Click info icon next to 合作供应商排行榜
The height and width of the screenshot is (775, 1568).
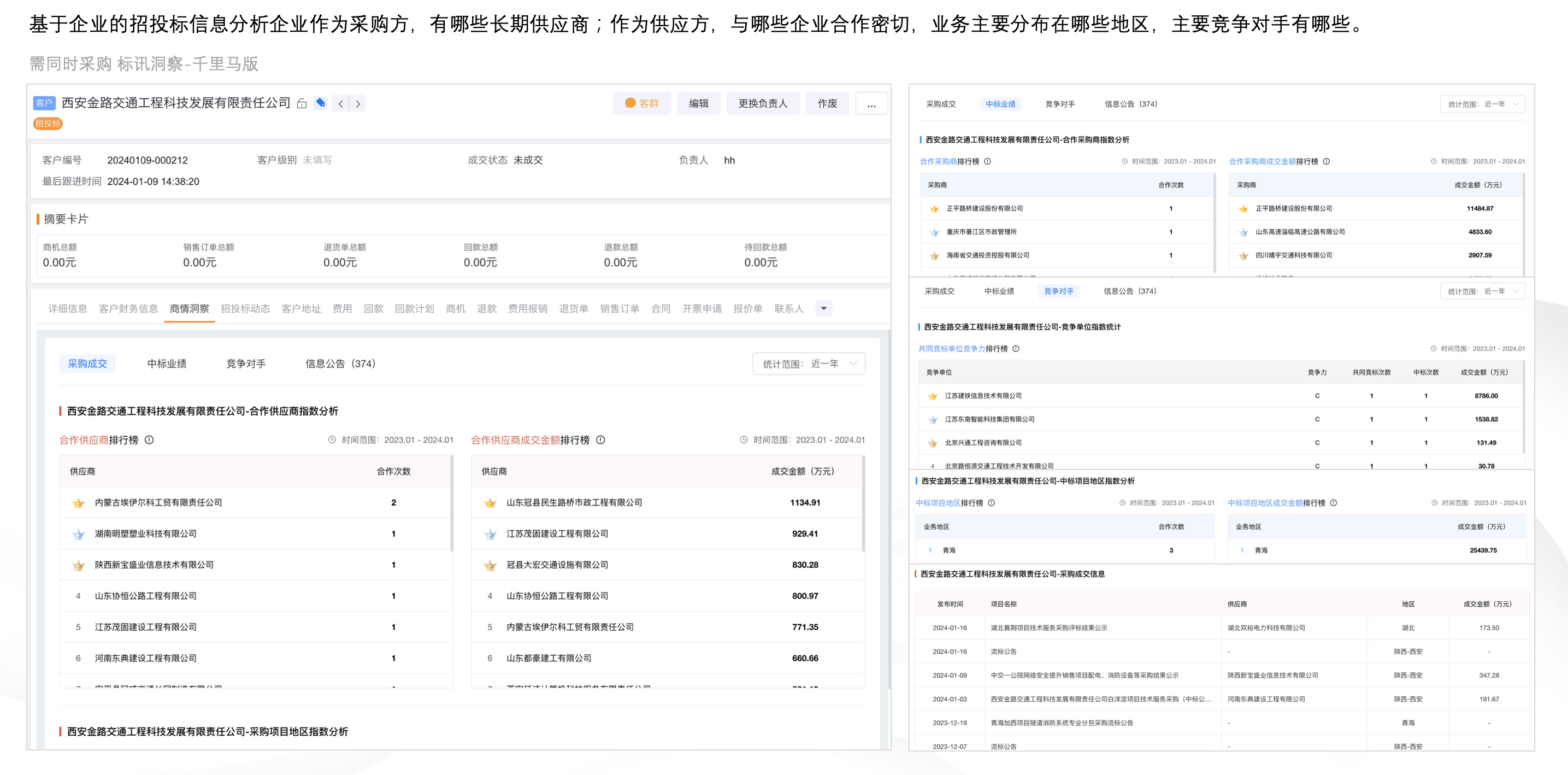(x=149, y=439)
